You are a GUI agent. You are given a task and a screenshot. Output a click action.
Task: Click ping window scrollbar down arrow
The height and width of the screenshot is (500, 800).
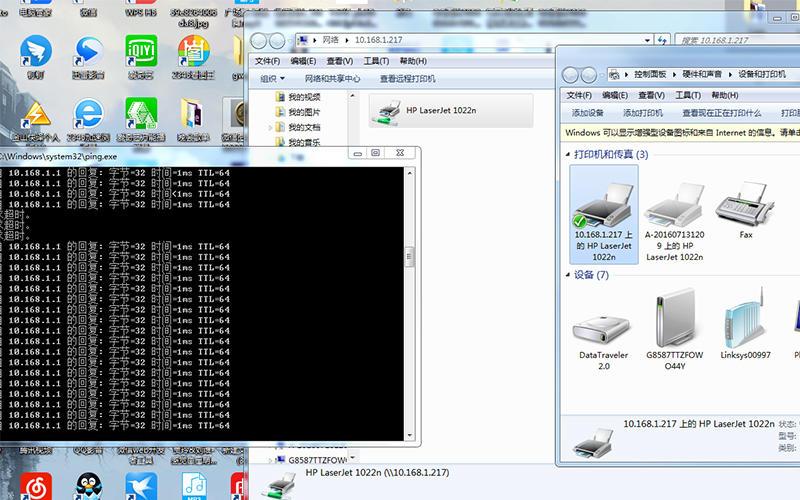click(x=409, y=435)
